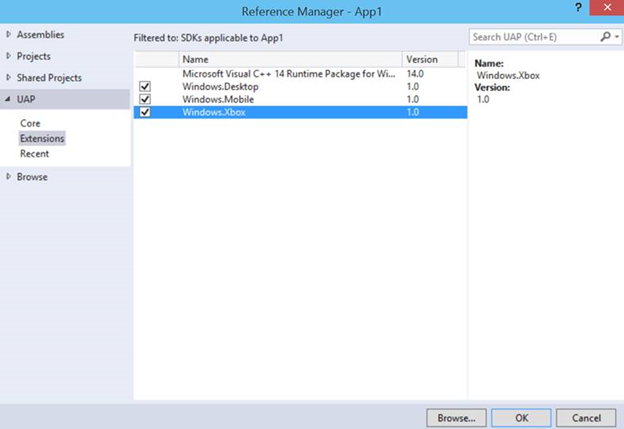624x429 pixels.
Task: Select the Projects category
Action: (x=33, y=56)
